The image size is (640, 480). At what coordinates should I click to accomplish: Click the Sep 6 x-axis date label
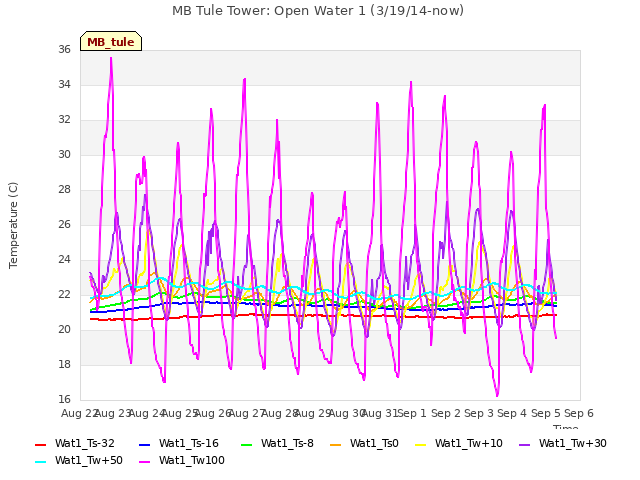(x=579, y=413)
